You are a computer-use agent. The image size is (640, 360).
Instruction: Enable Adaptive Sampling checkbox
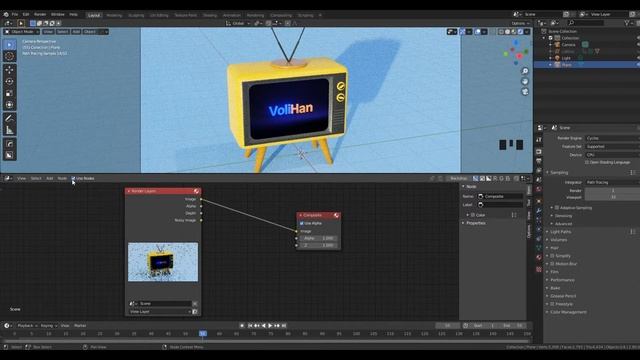[x=557, y=208]
